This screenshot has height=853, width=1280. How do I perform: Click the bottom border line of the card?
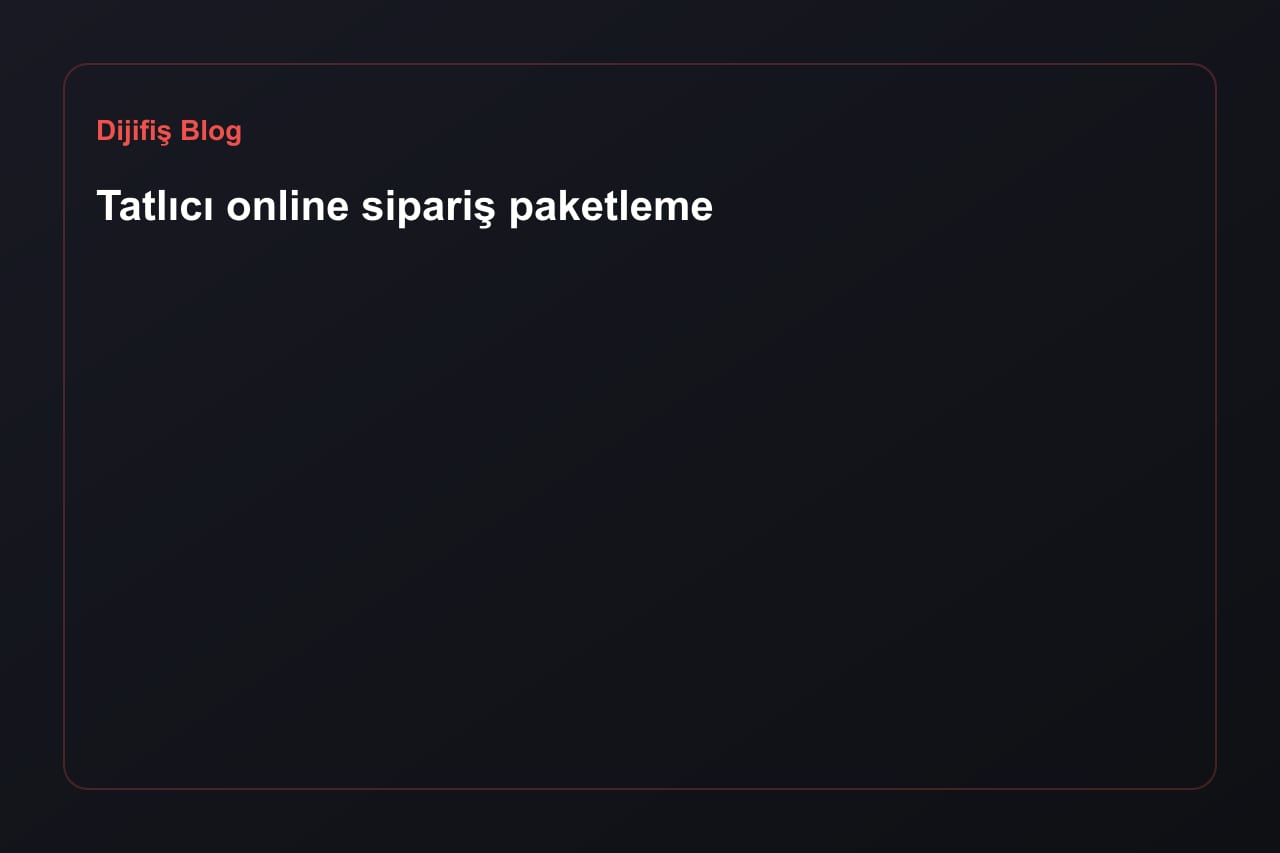pyautogui.click(x=640, y=788)
